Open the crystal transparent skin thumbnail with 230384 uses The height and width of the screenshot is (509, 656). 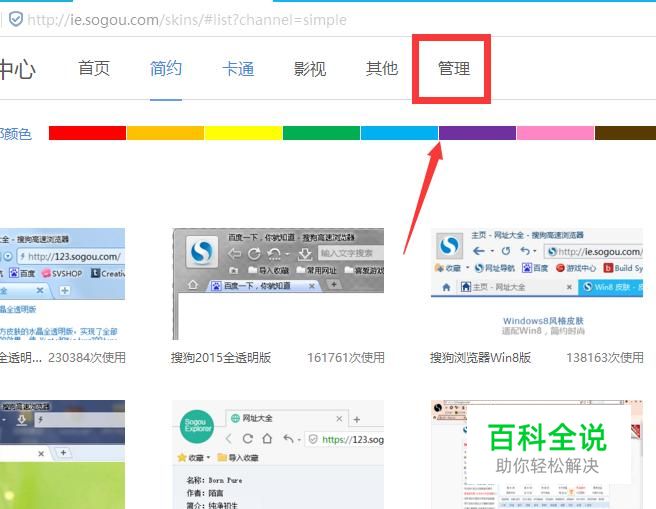62,284
